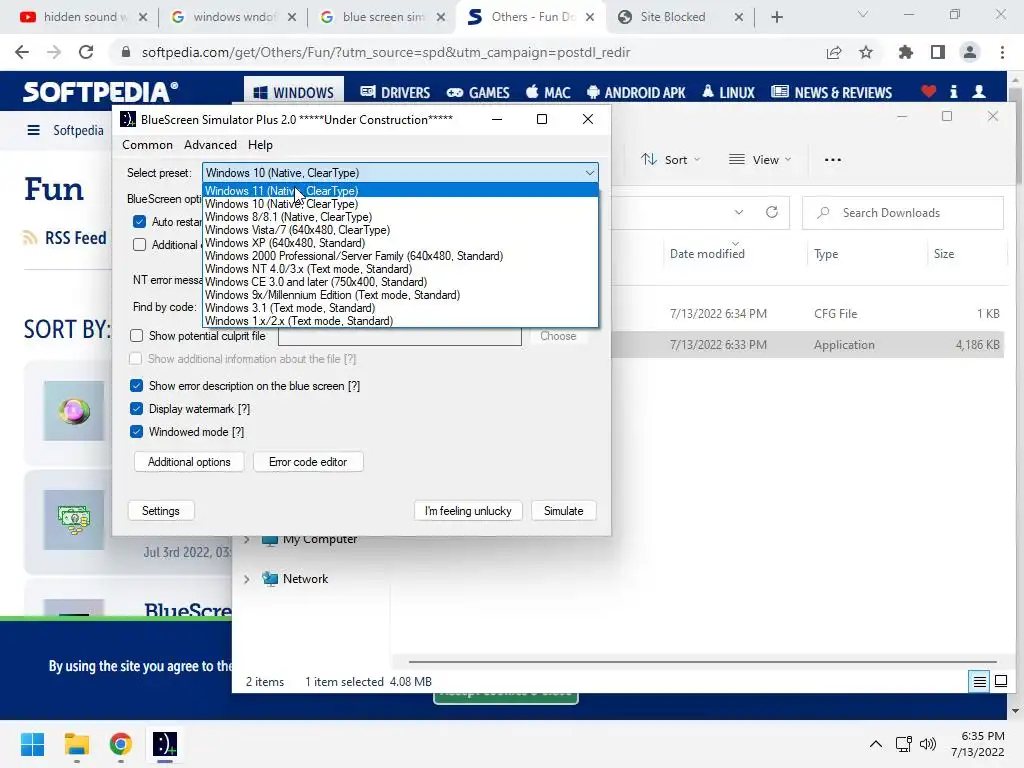Screen dimensions: 1024x768
Task: Choose Windows 8/8.1 (Native, ClearType) preset
Action: click(x=400, y=217)
